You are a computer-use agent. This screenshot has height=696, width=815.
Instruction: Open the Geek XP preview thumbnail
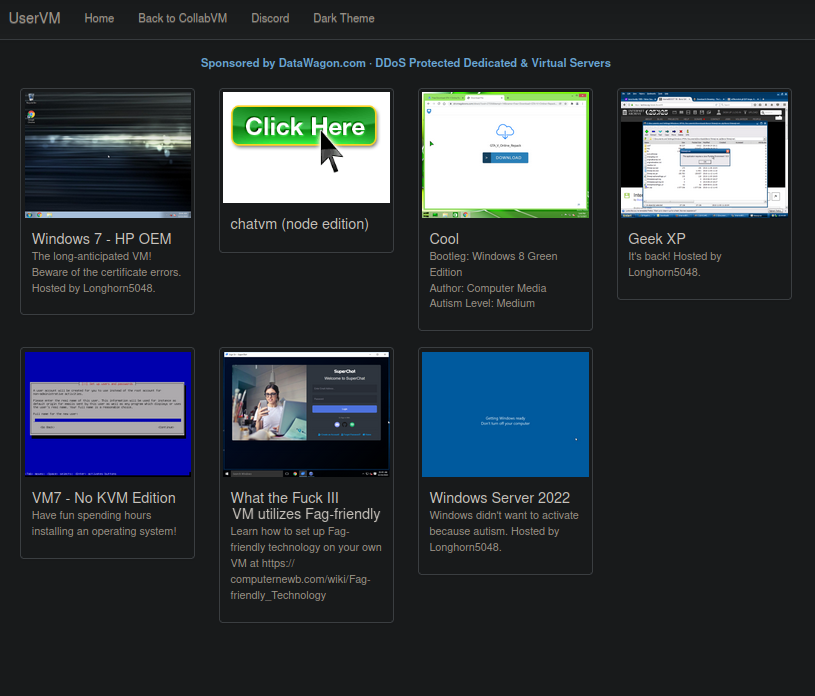(x=704, y=155)
